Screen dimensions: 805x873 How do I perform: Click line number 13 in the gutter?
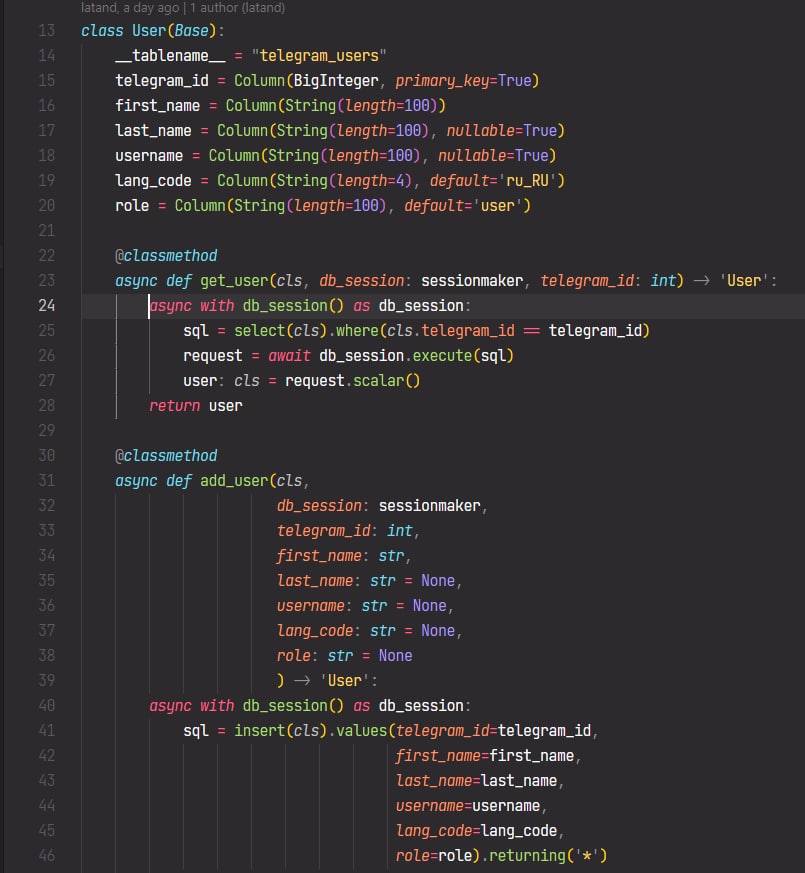click(47, 31)
